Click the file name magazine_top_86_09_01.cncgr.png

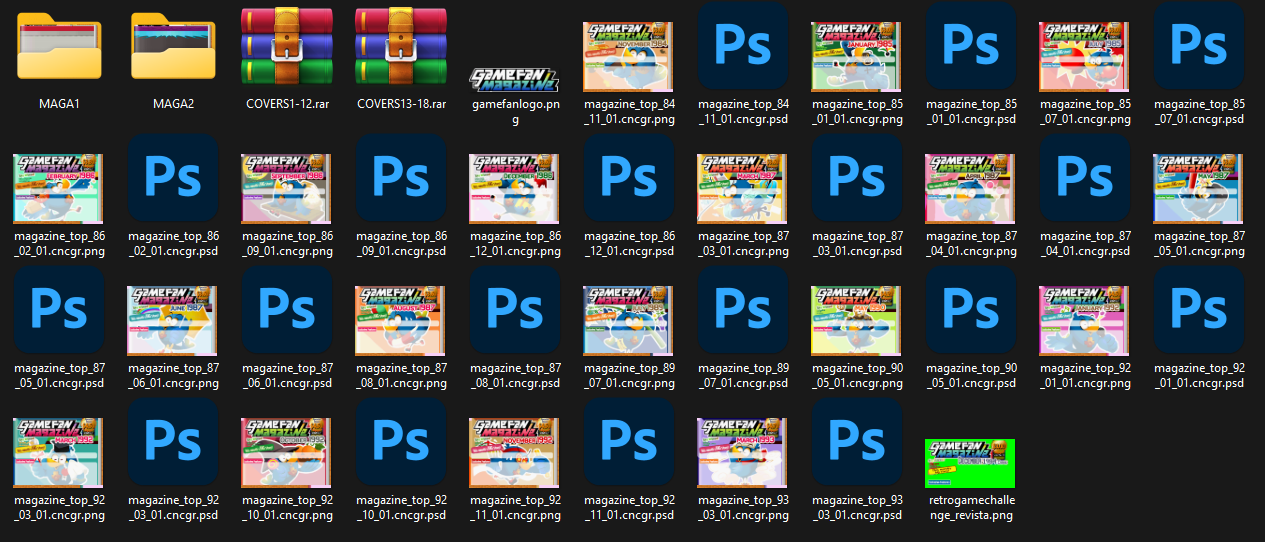287,243
